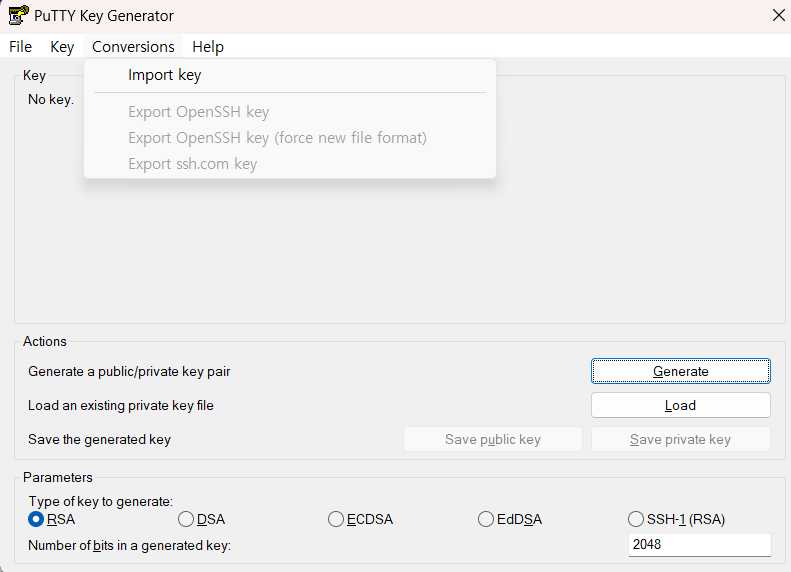Image resolution: width=791 pixels, height=572 pixels.
Task: Open the Help menu
Action: (208, 46)
